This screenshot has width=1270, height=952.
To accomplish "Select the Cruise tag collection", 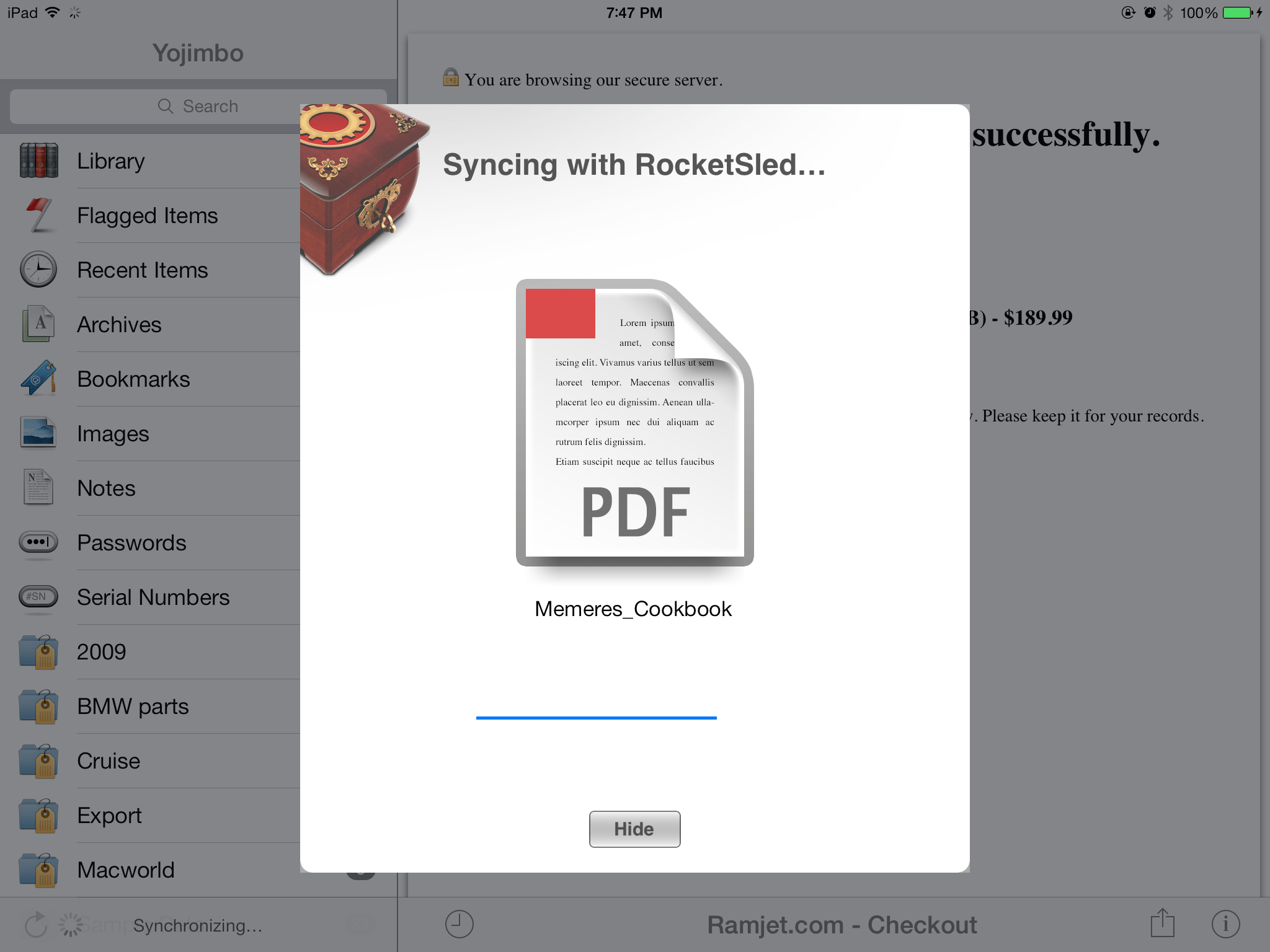I will tap(109, 761).
